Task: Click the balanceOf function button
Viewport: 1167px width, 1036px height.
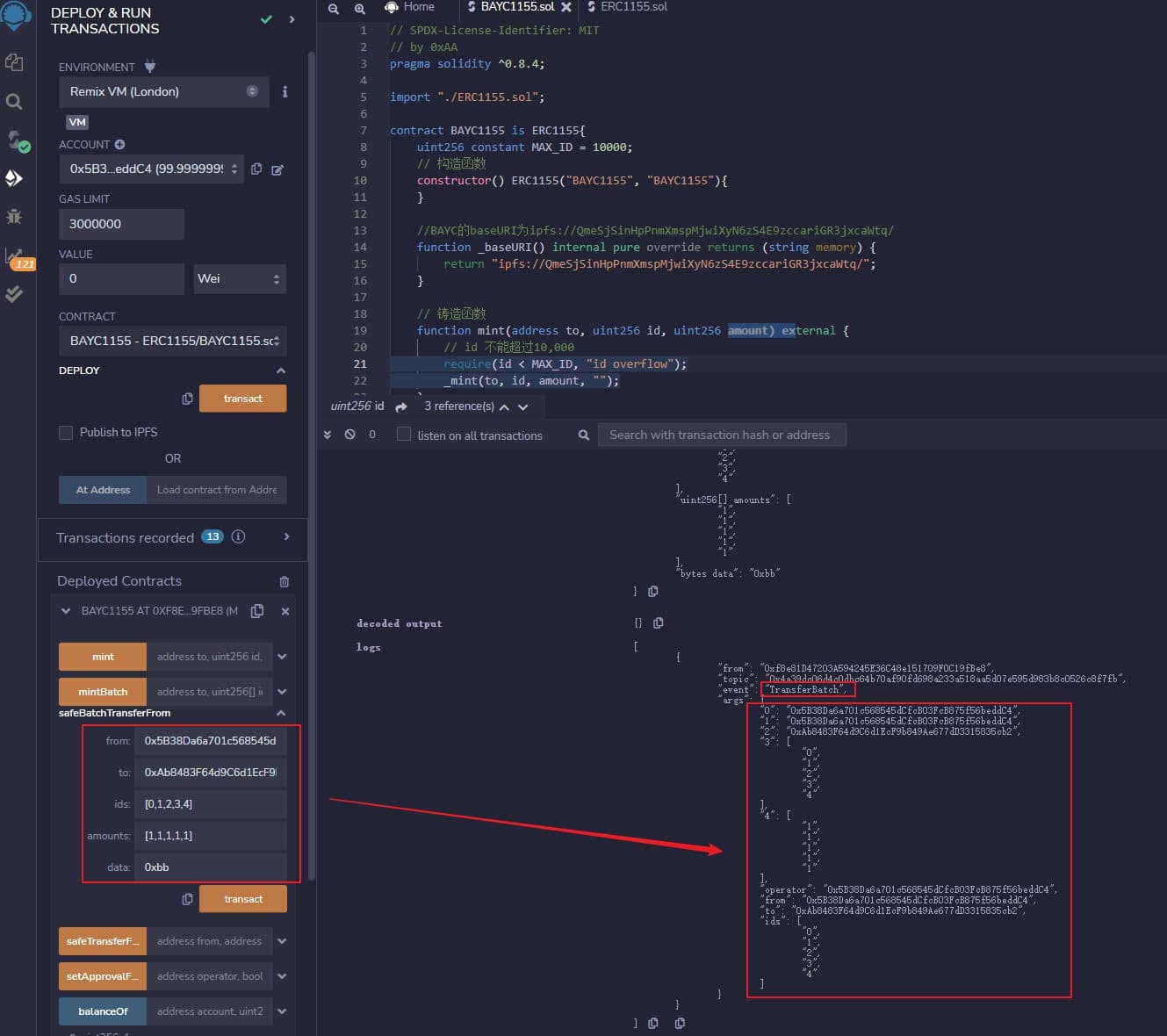Action: coord(103,1011)
